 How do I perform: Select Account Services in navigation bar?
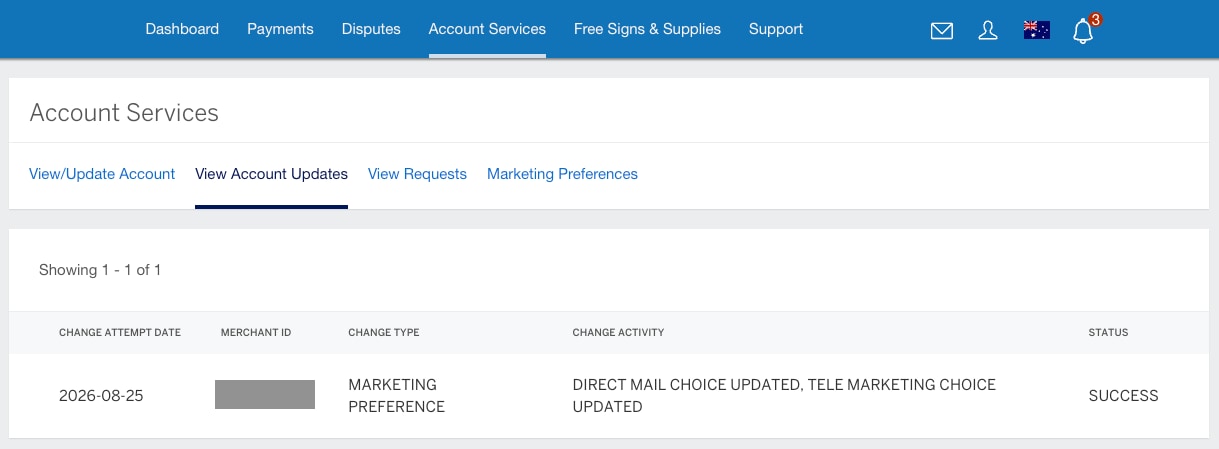point(487,29)
